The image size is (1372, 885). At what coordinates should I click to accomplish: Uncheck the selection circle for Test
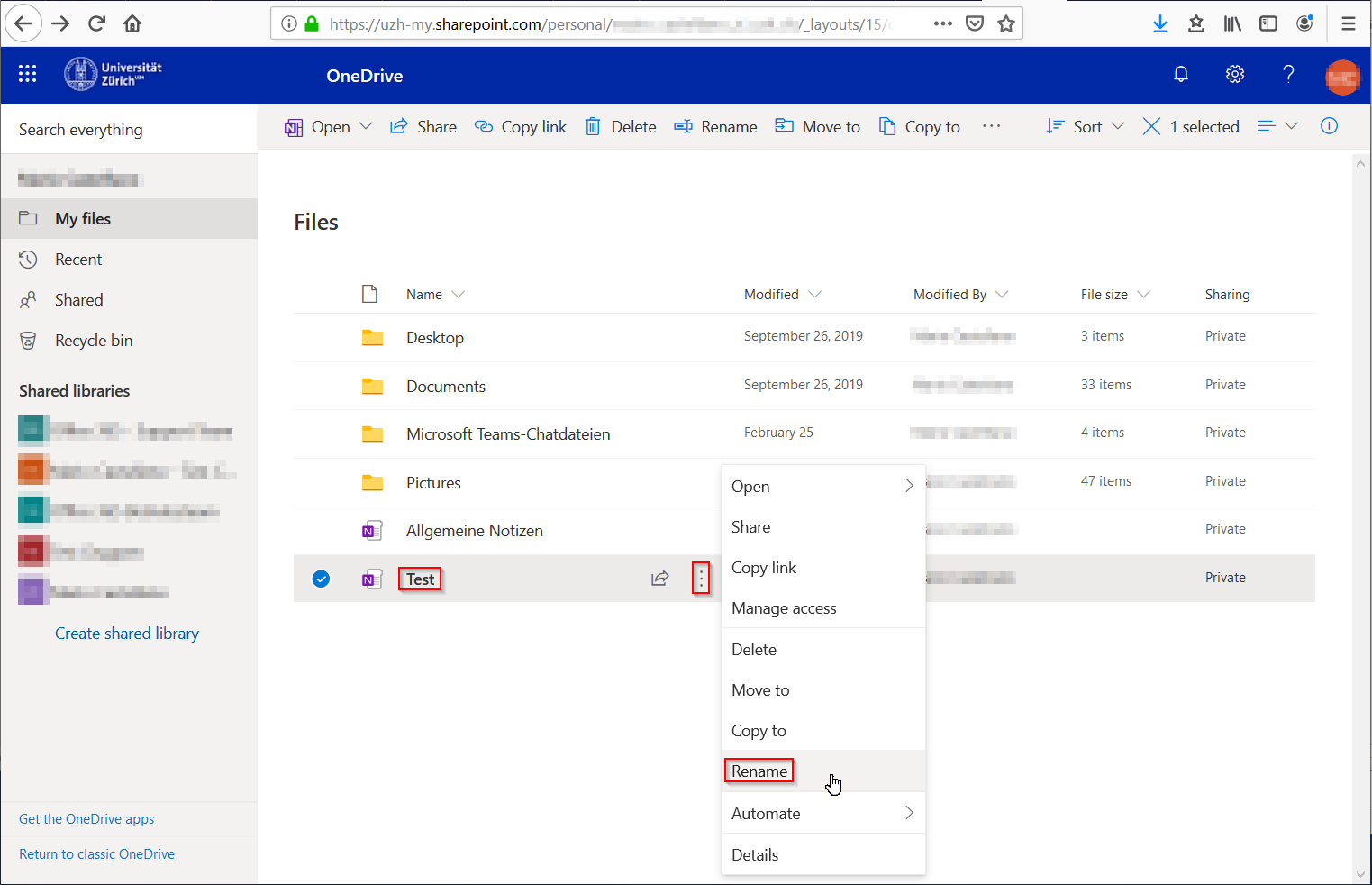[x=321, y=579]
